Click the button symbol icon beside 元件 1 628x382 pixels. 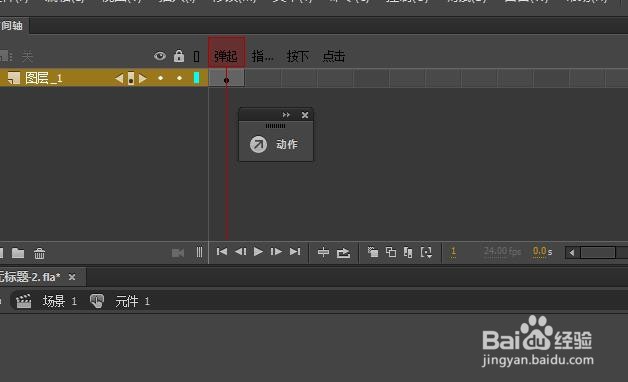pyautogui.click(x=97, y=301)
